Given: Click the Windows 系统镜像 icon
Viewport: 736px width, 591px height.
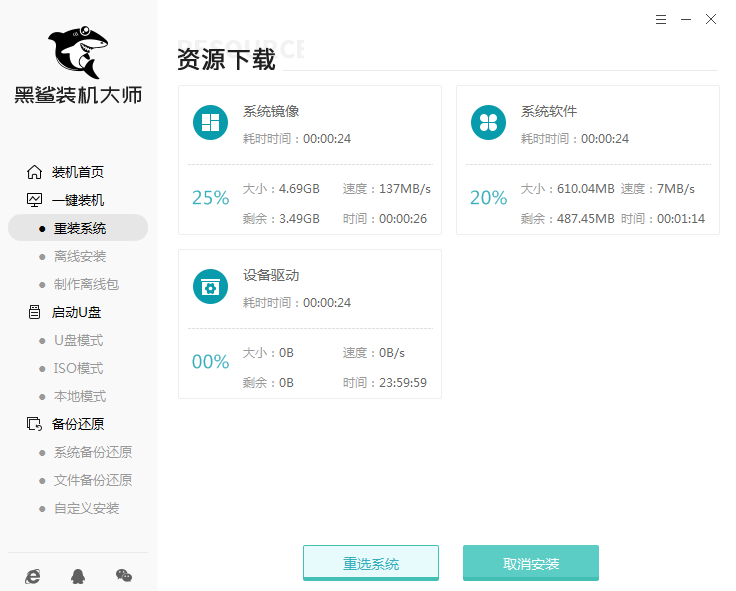Looking at the screenshot, I should (210, 123).
